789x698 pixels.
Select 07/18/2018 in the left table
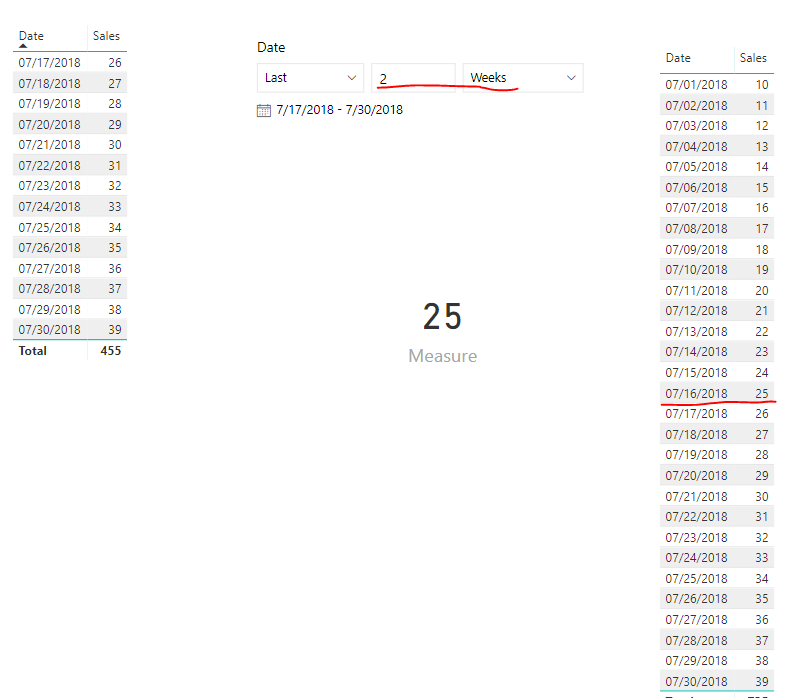[x=49, y=84]
